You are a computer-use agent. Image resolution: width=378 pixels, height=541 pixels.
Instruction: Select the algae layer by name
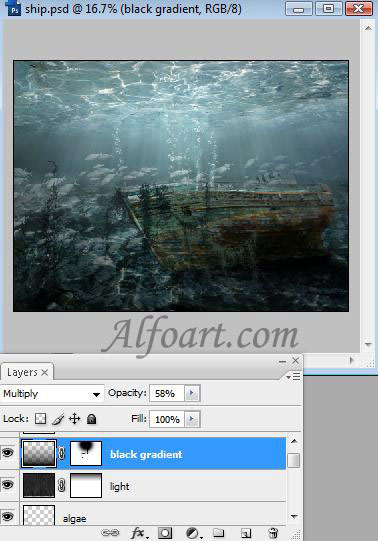coord(74,519)
